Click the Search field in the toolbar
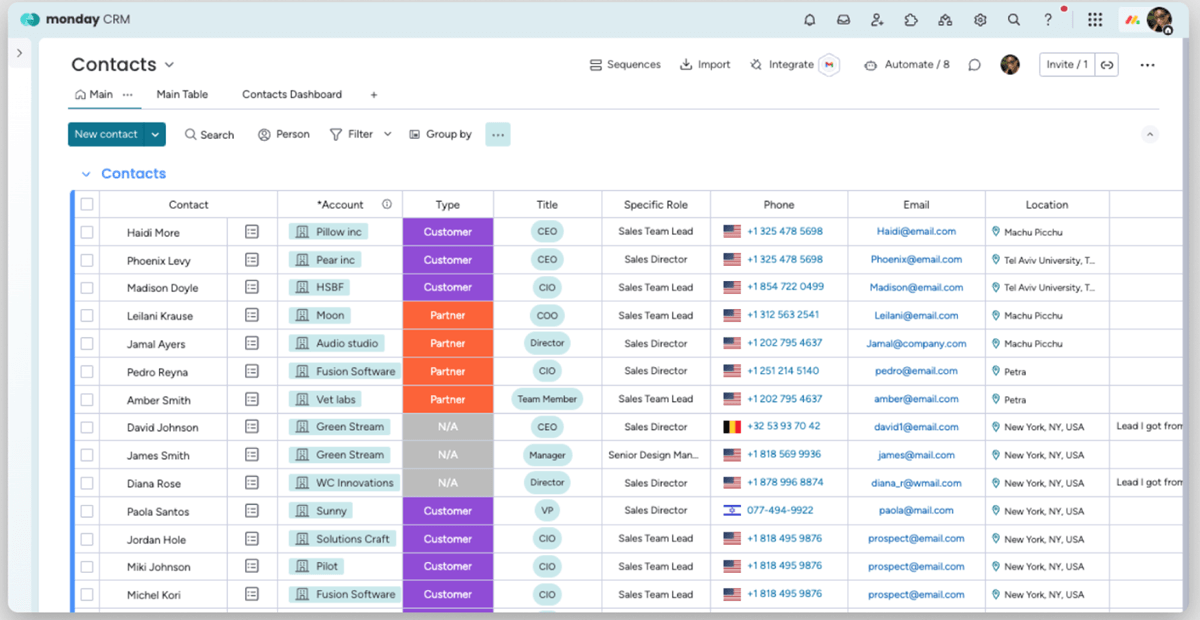The height and width of the screenshot is (620, 1200). click(209, 134)
